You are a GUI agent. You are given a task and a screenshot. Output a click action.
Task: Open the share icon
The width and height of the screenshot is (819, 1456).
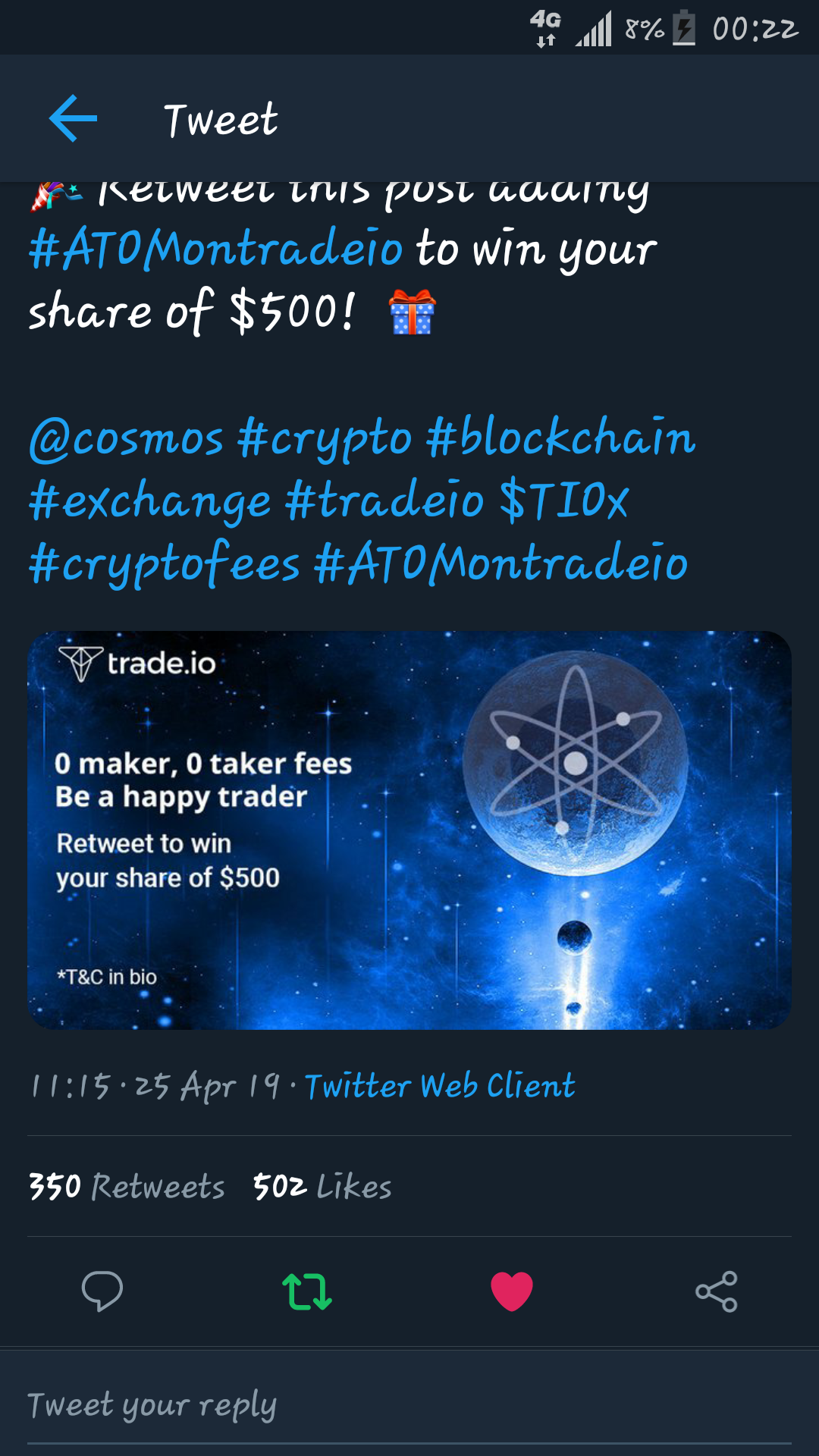point(717,1291)
